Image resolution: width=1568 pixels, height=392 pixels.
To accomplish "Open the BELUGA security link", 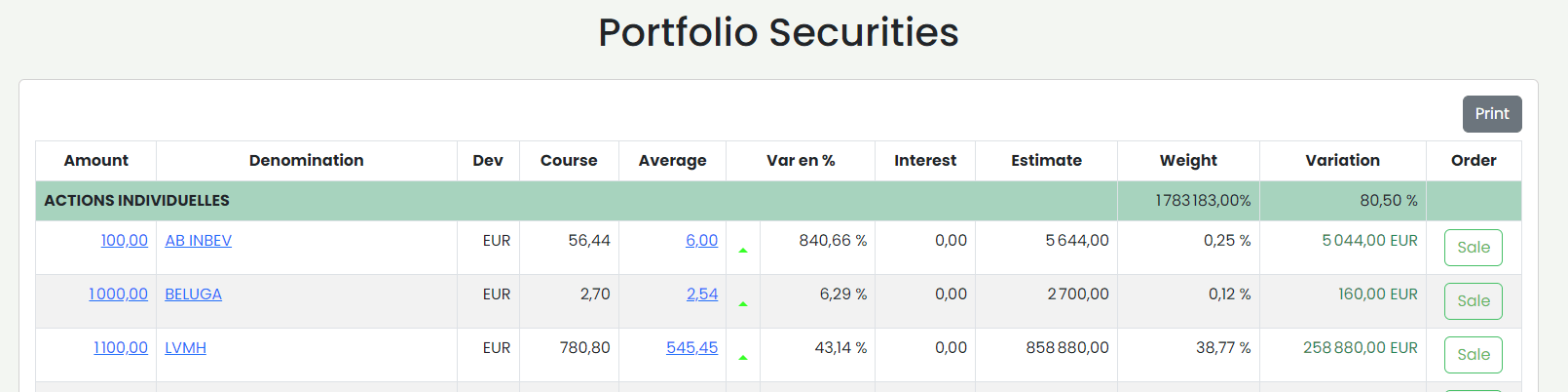I will pos(193,294).
